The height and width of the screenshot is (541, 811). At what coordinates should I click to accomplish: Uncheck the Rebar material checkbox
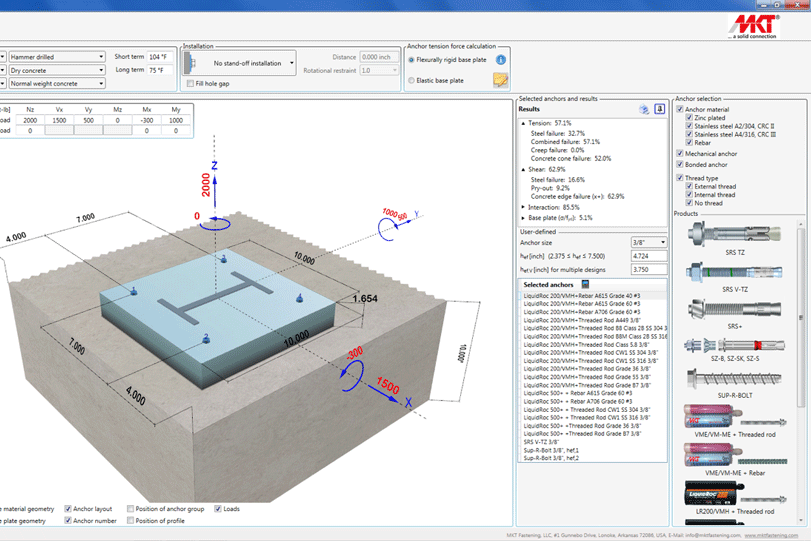[689, 143]
